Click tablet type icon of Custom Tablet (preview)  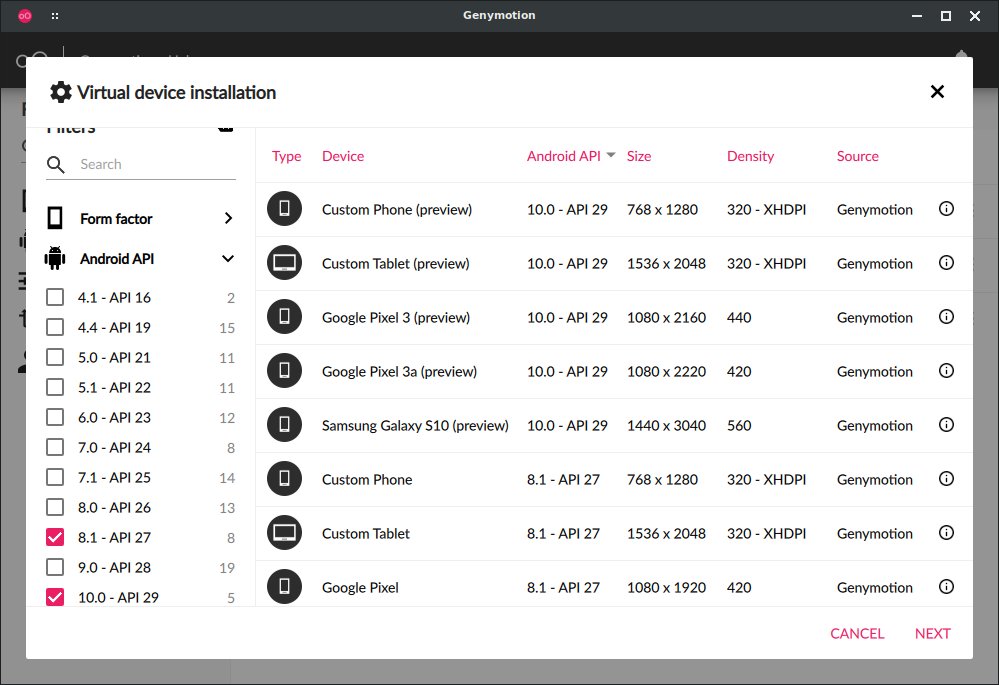pos(284,263)
